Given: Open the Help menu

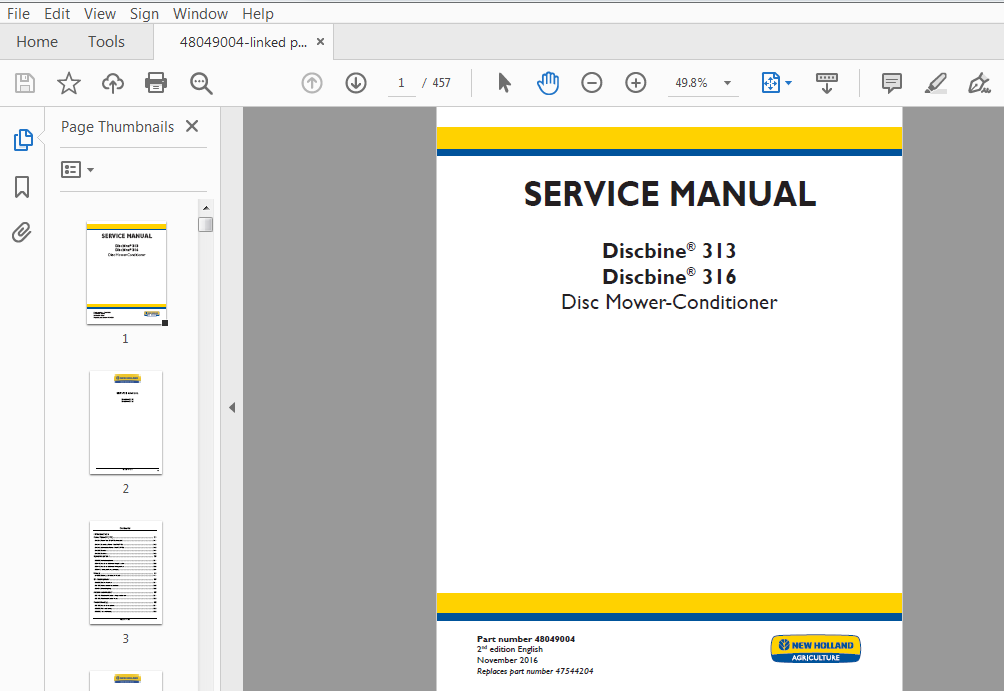Looking at the screenshot, I should 258,13.
